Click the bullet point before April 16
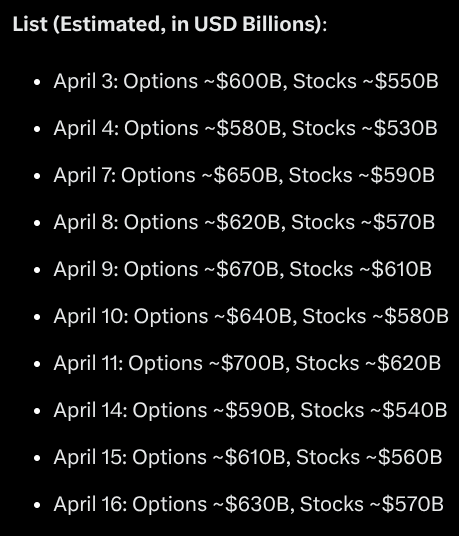 click(x=38, y=505)
